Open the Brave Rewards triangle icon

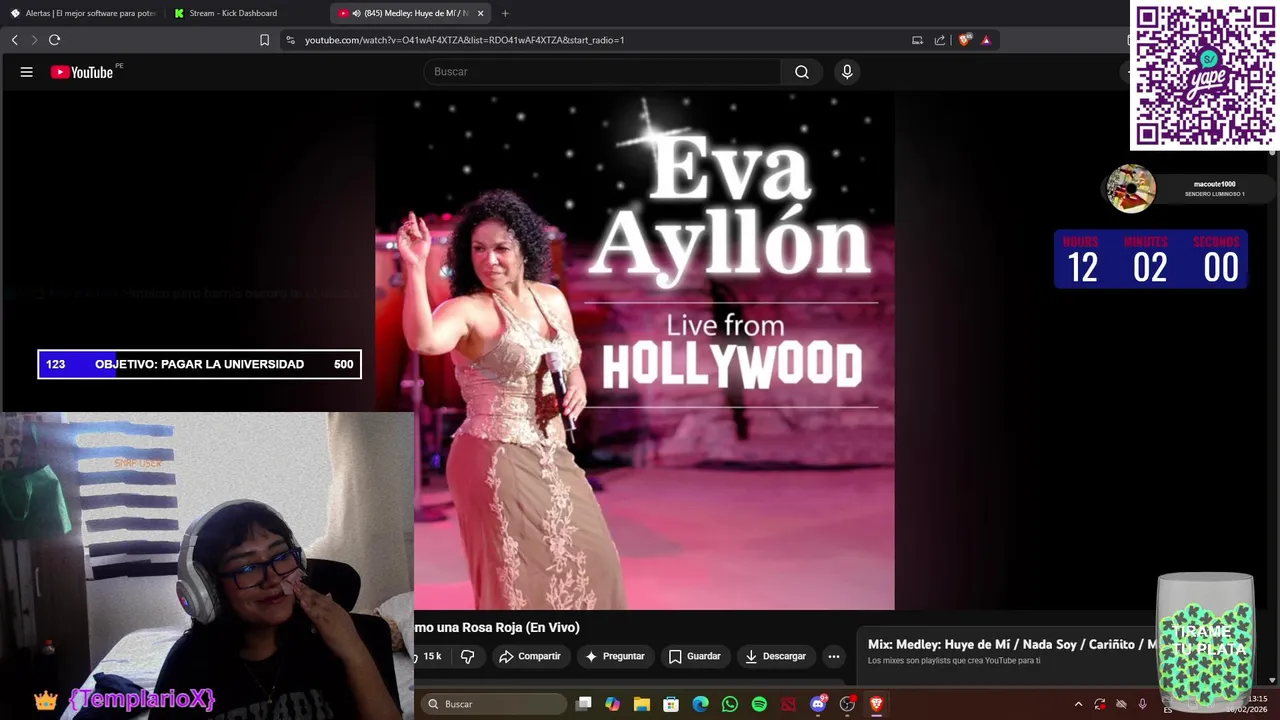coord(986,40)
